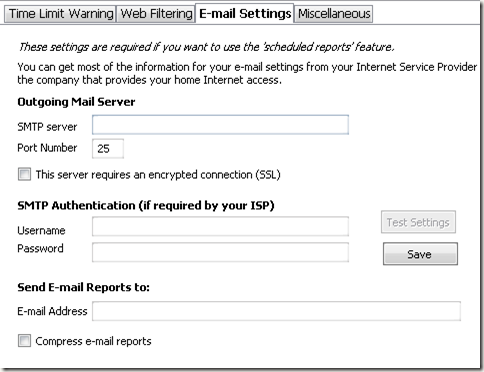Focus the Port Number field showing 25
484x372 pixels.
tap(108, 148)
